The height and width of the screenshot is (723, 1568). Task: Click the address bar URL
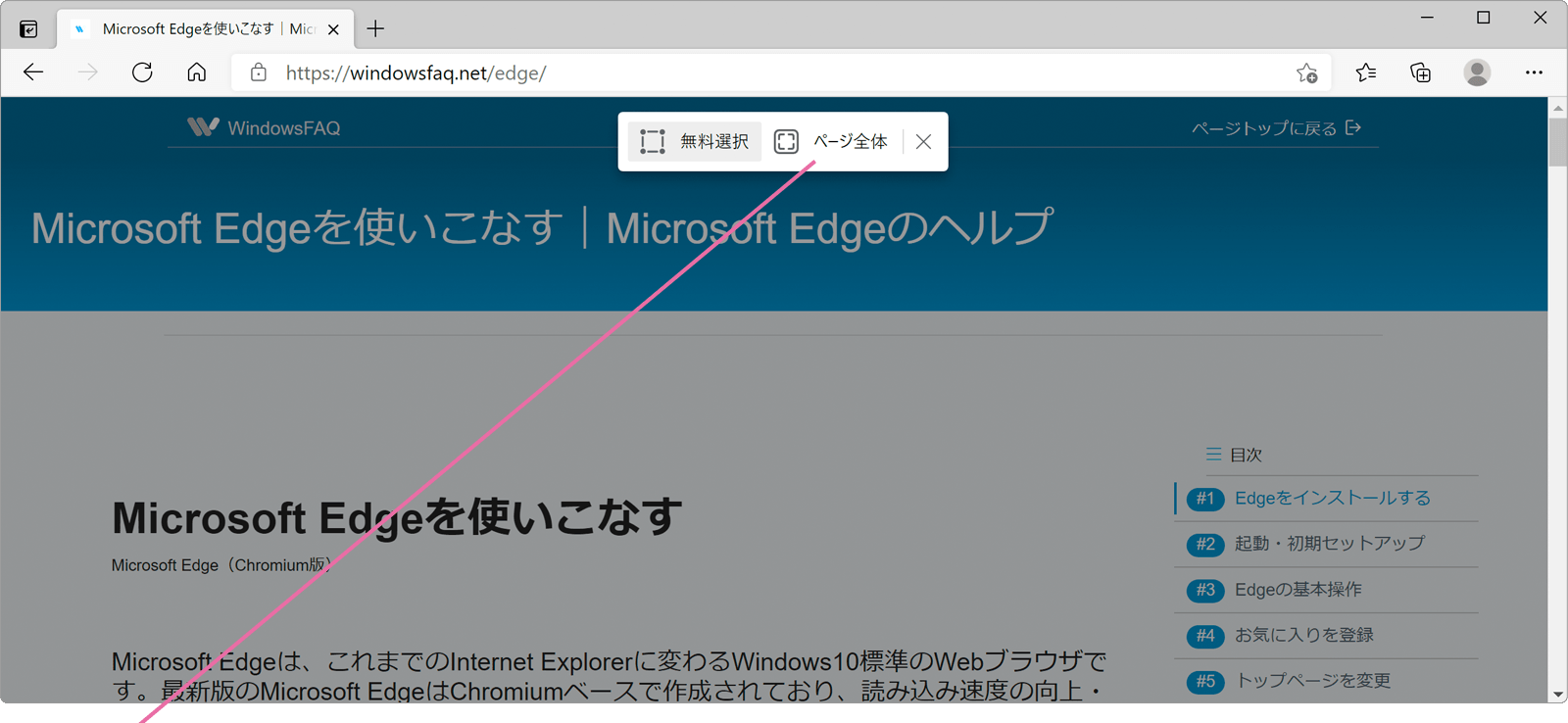pyautogui.click(x=416, y=72)
